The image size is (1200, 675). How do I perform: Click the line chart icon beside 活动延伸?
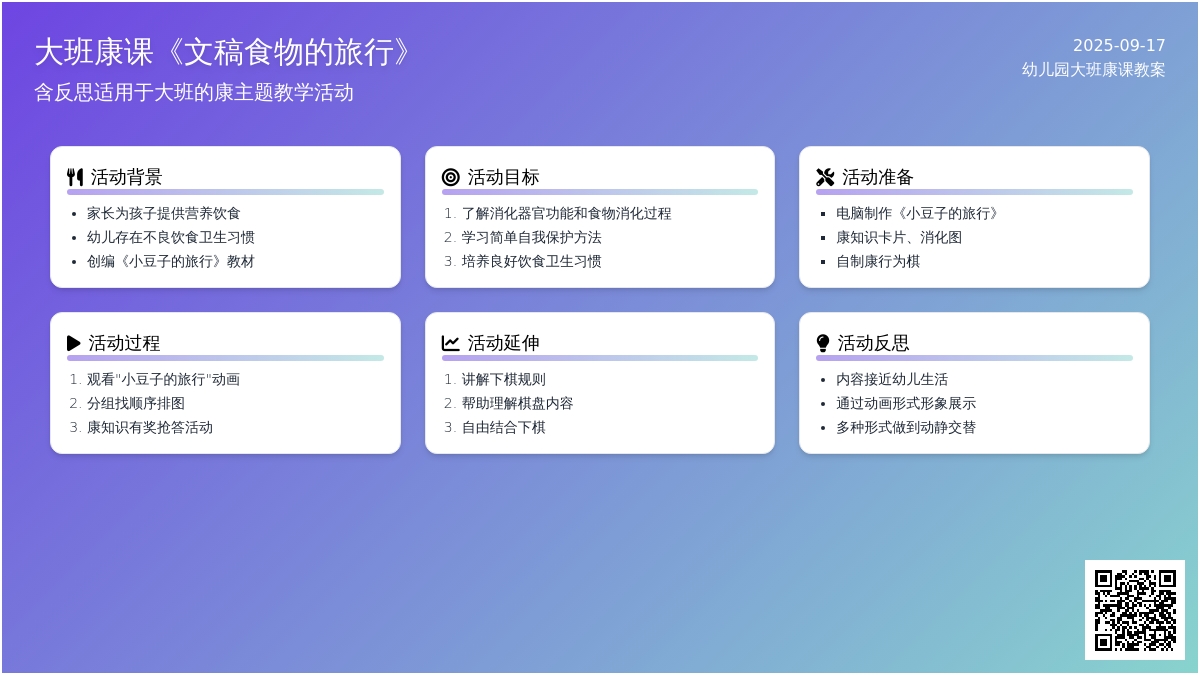click(x=451, y=343)
